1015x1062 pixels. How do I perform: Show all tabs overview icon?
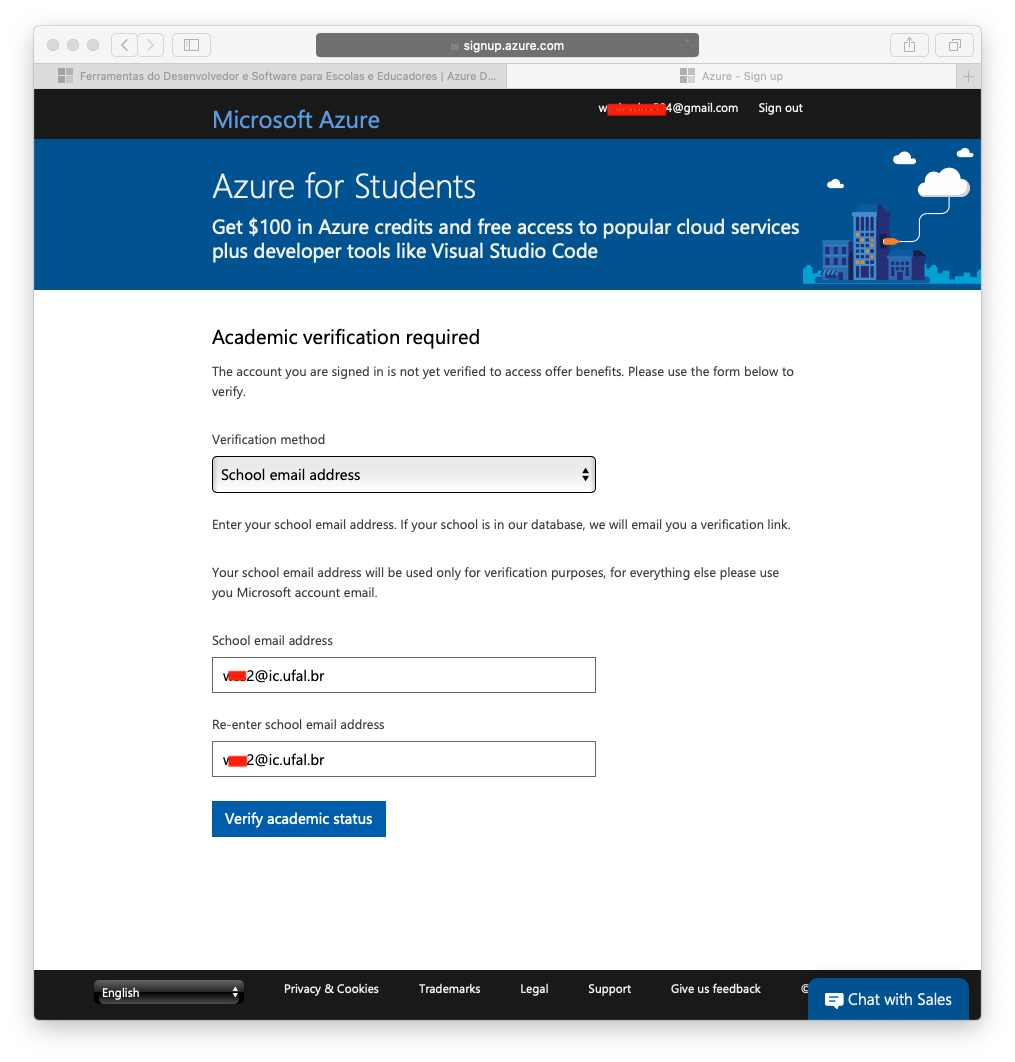click(954, 45)
